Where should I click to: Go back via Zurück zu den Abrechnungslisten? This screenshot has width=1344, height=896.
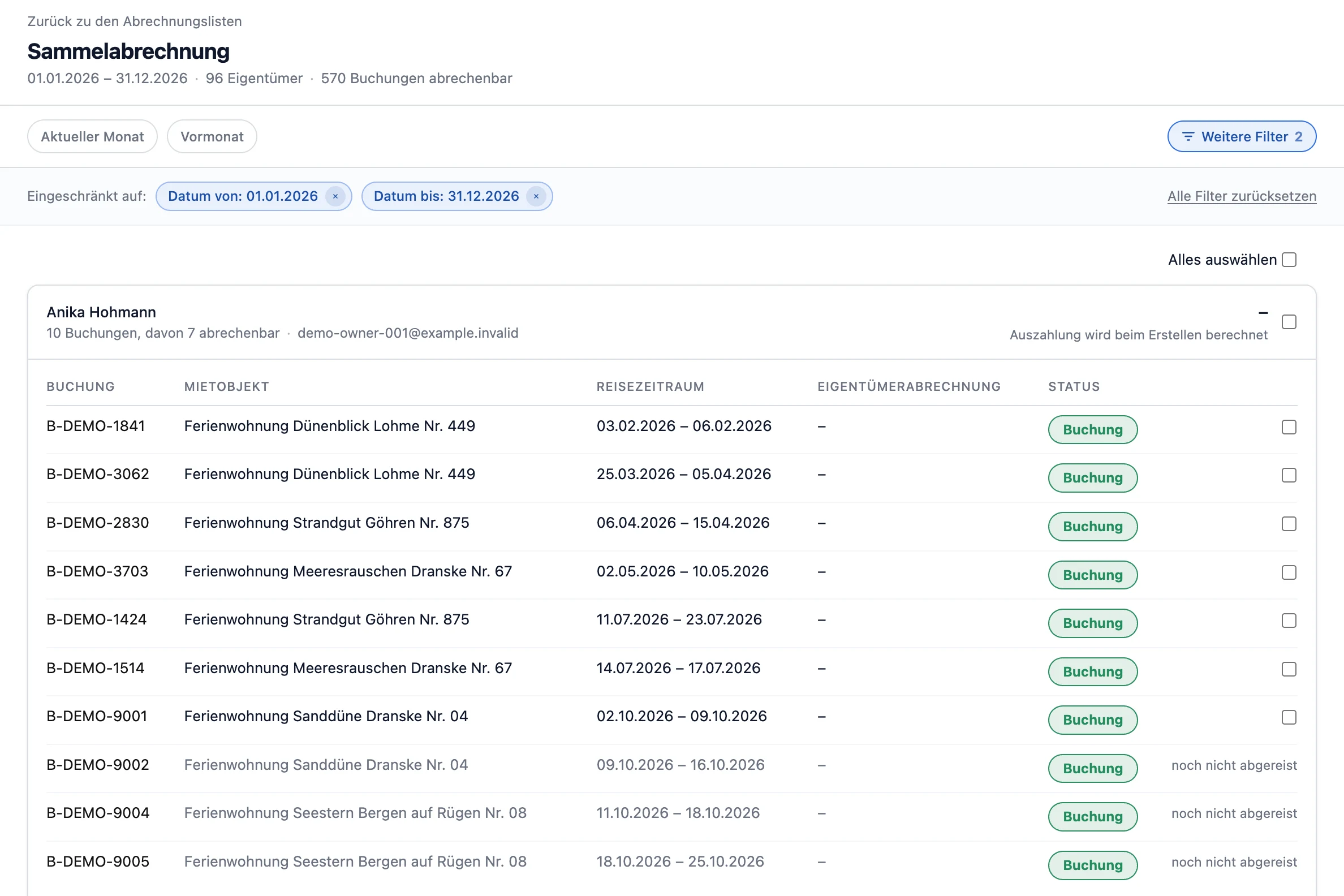(x=134, y=21)
